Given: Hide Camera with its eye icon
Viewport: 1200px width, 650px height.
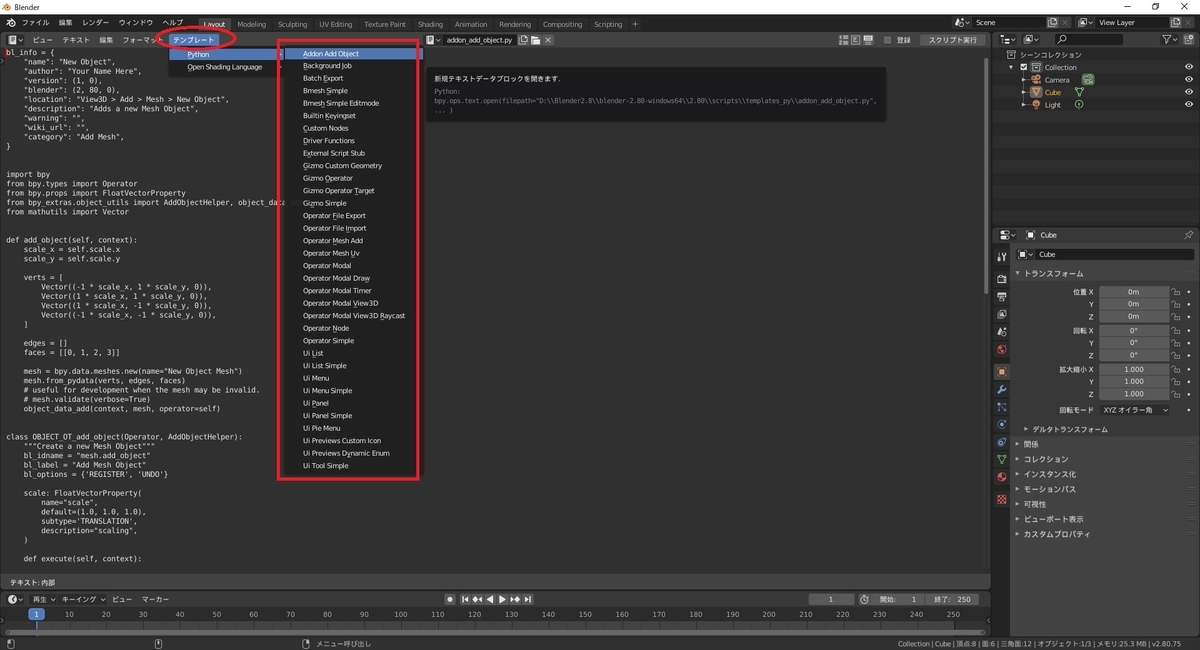Looking at the screenshot, I should (x=1189, y=79).
